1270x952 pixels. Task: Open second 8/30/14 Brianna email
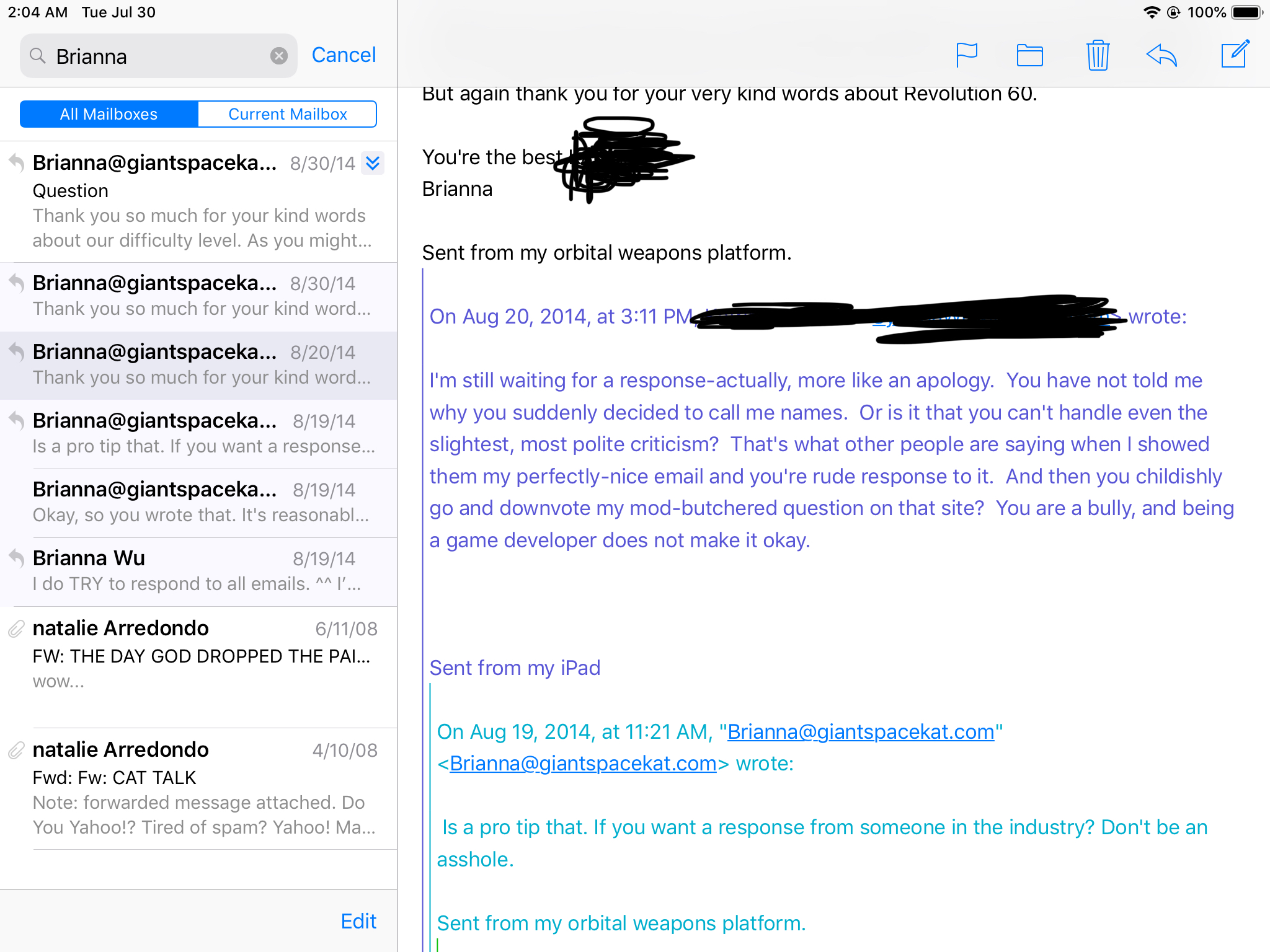tap(198, 297)
